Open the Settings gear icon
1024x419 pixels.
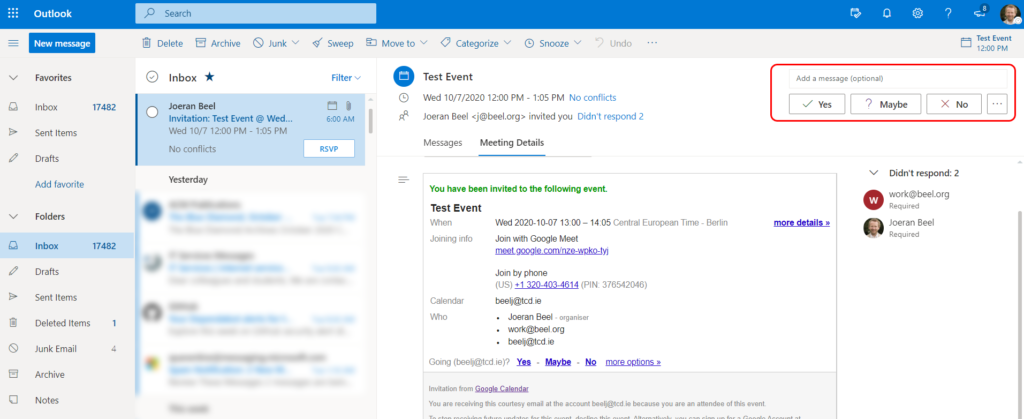(x=918, y=13)
